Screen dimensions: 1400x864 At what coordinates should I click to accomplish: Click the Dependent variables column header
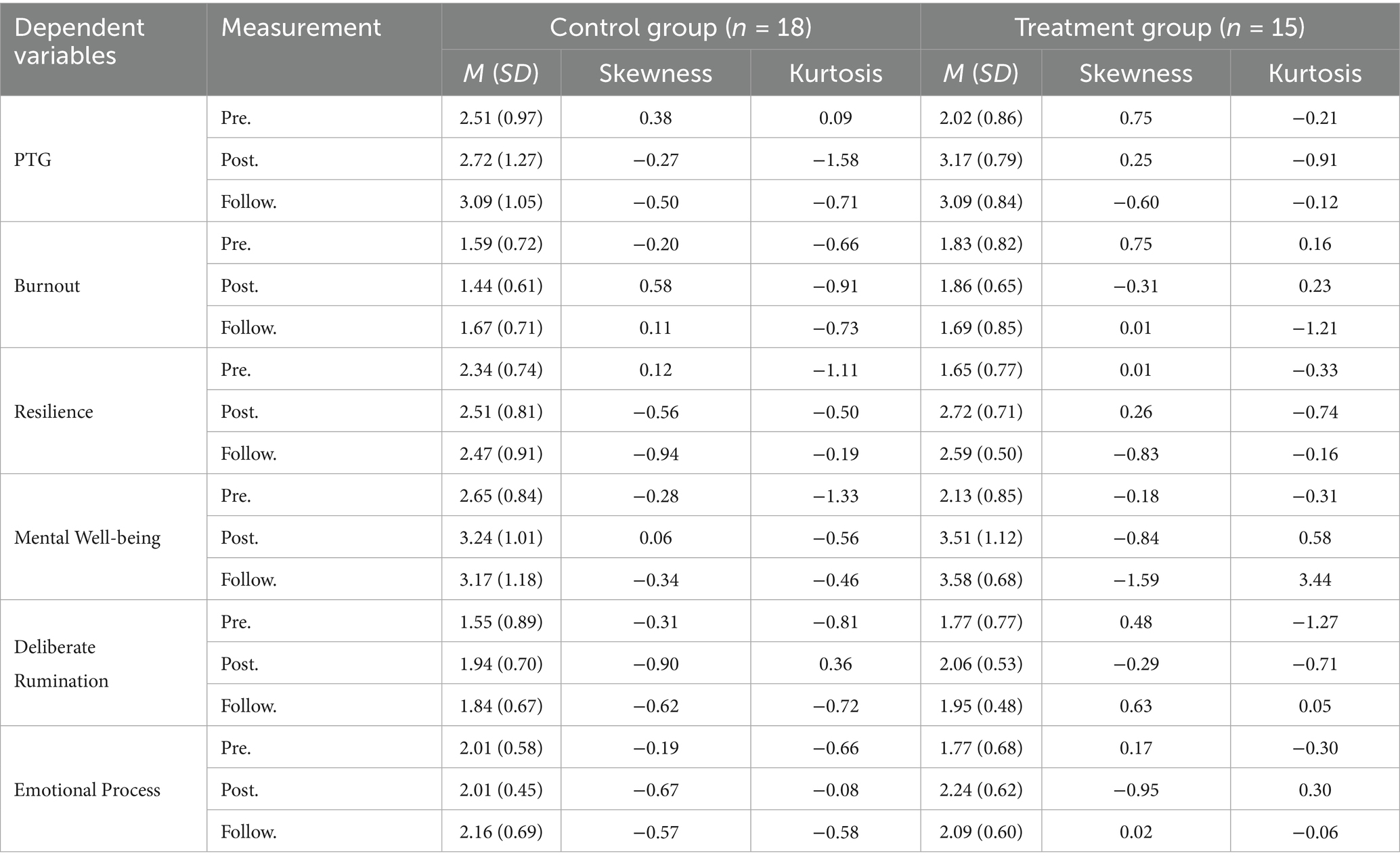79,41
